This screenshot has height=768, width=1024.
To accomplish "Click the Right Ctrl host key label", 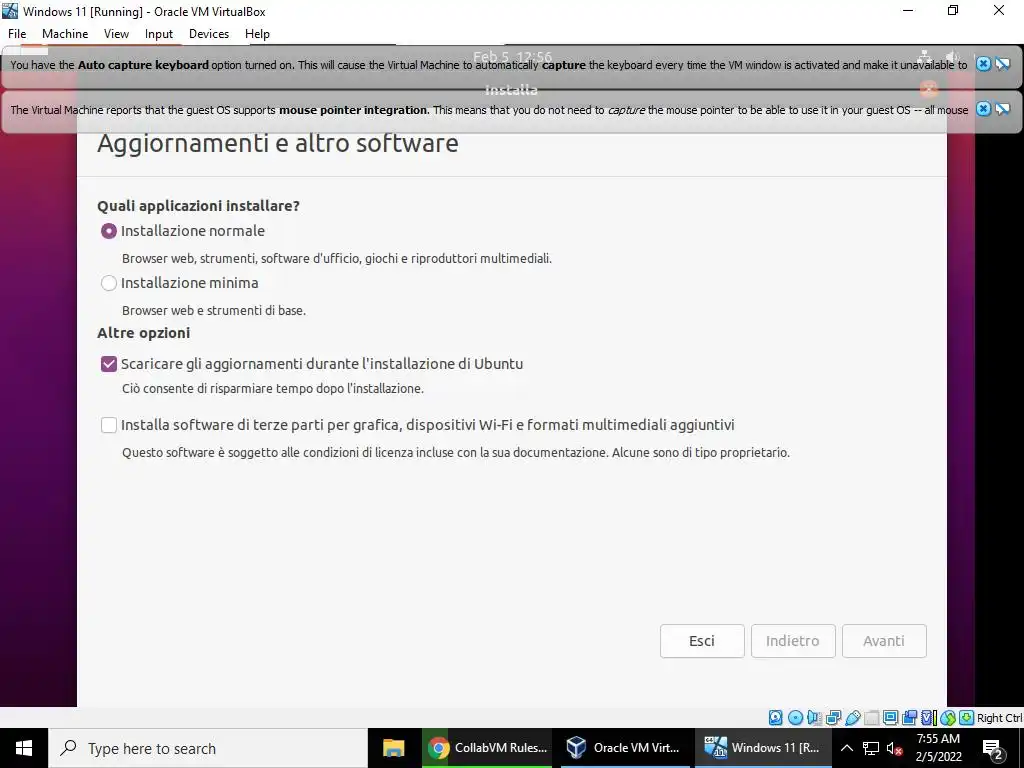I will 999,718.
